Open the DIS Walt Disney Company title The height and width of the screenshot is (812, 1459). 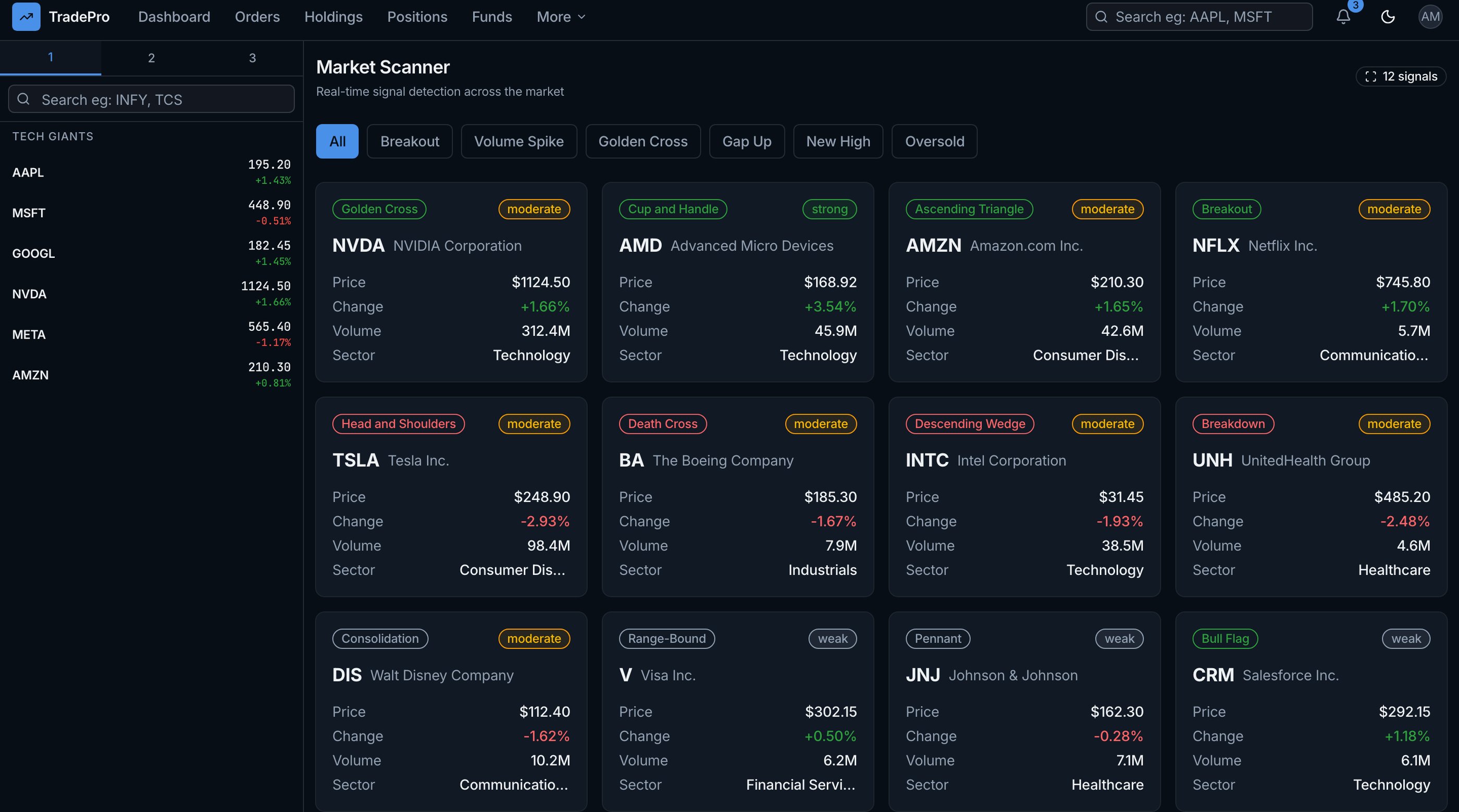click(423, 674)
